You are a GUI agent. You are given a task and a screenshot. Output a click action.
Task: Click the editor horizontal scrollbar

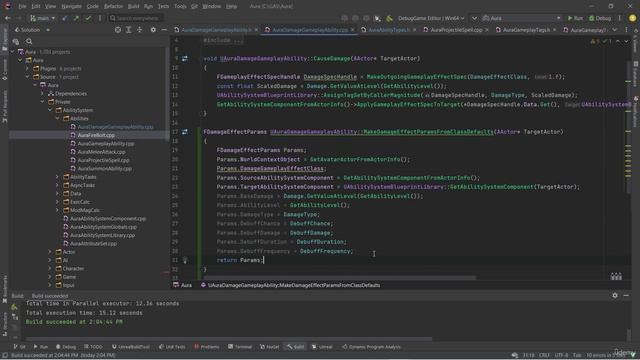[340, 278]
